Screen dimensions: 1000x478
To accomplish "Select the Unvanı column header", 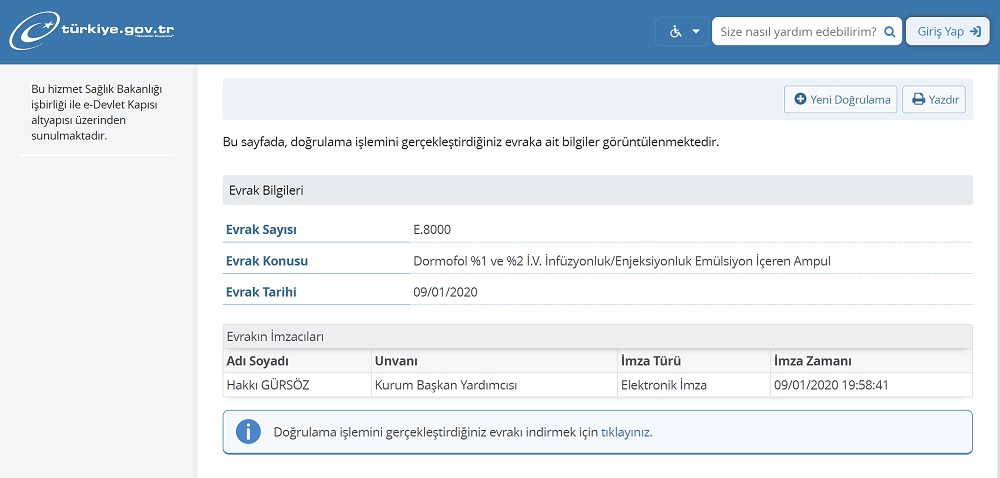I will pos(395,361).
